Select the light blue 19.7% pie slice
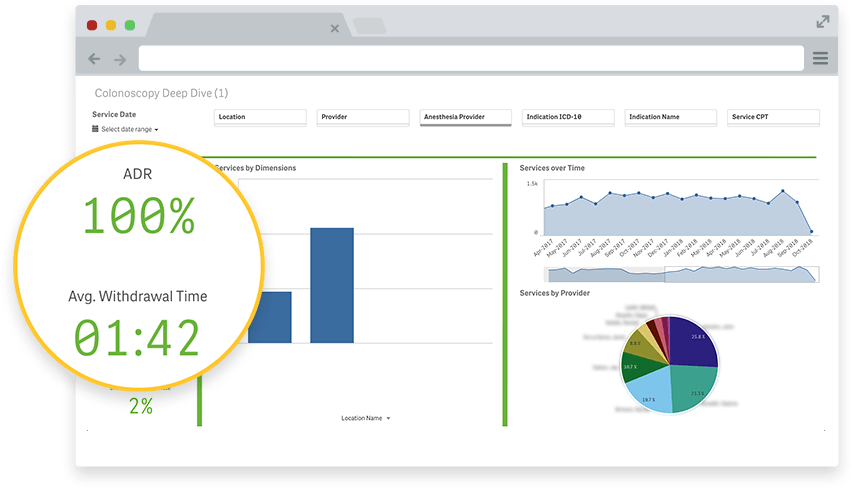 click(651, 391)
